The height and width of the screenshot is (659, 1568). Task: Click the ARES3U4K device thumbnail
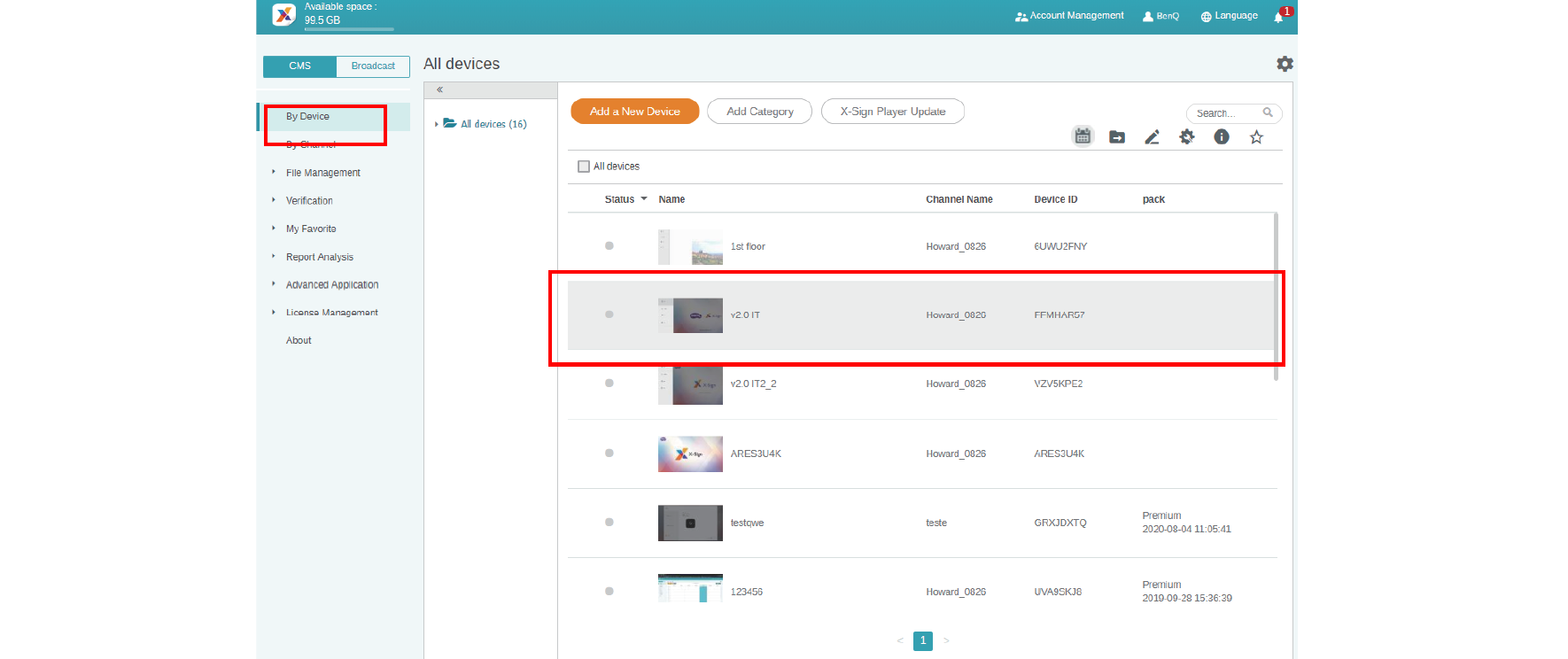[x=690, y=454]
